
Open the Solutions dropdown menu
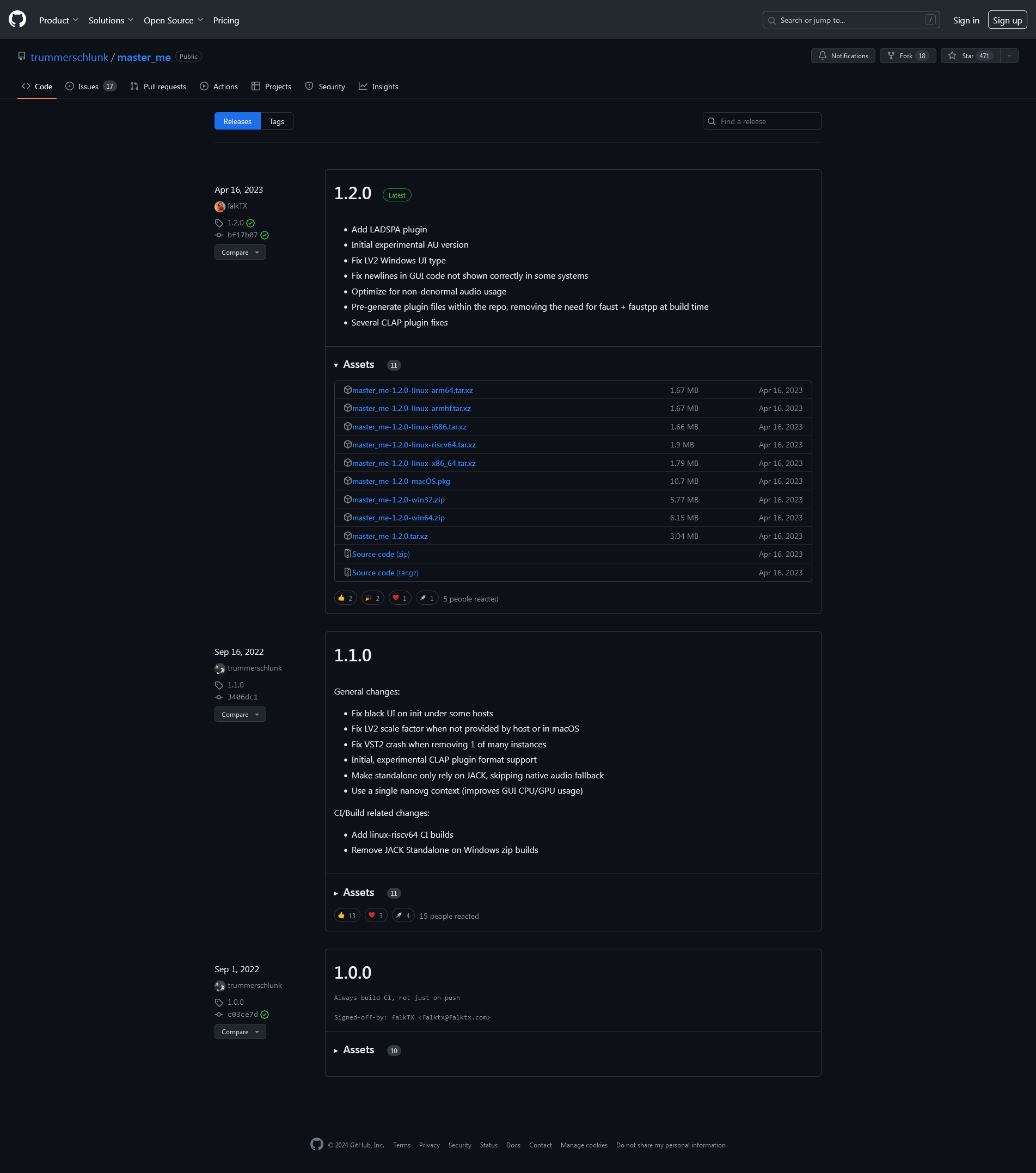click(x=111, y=20)
